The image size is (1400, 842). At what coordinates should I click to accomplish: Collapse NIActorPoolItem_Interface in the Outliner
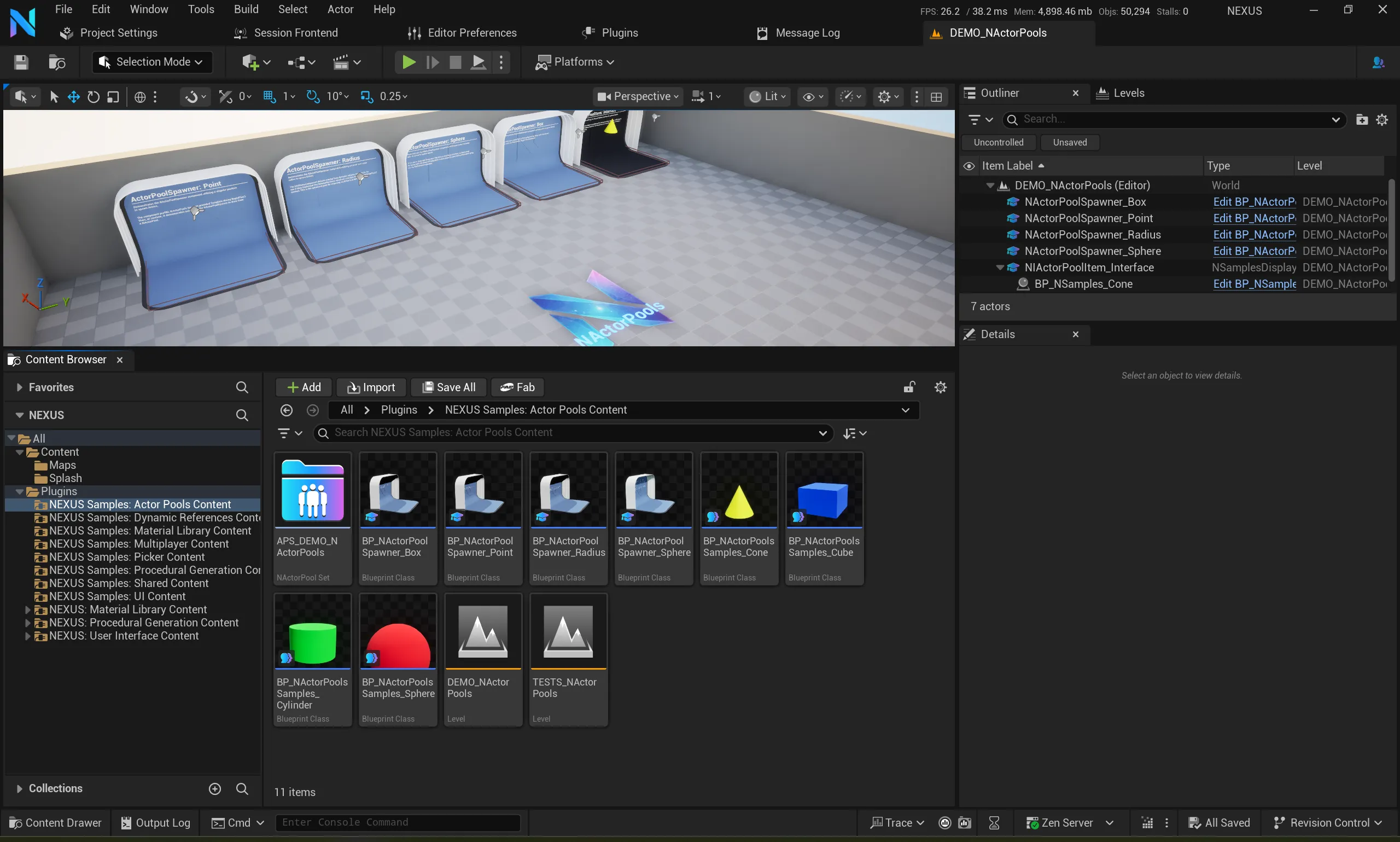coord(1000,267)
